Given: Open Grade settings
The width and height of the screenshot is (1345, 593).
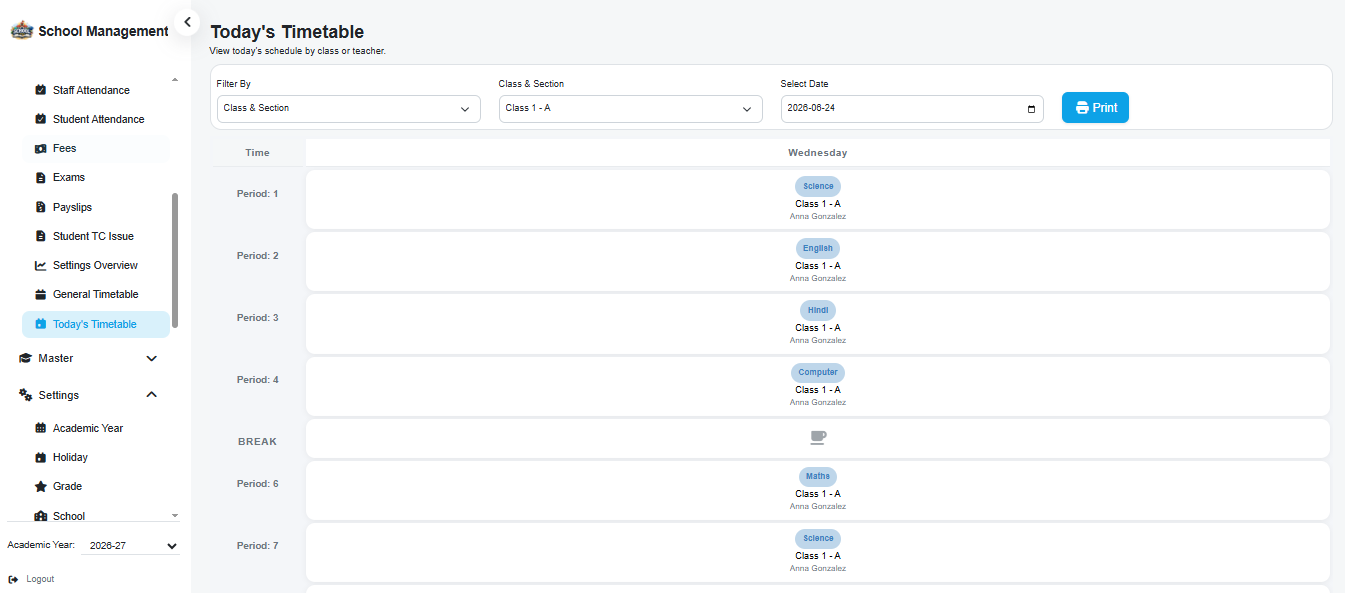Looking at the screenshot, I should click(x=96, y=486).
